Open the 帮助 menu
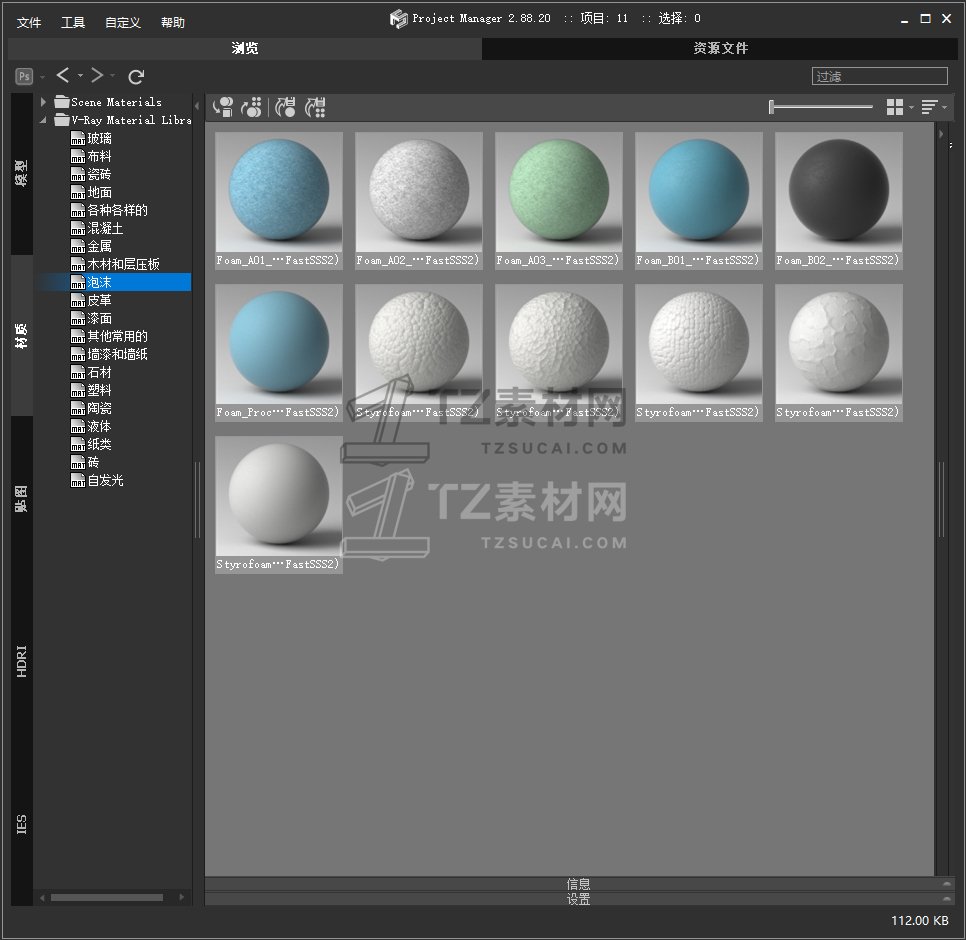 click(172, 23)
